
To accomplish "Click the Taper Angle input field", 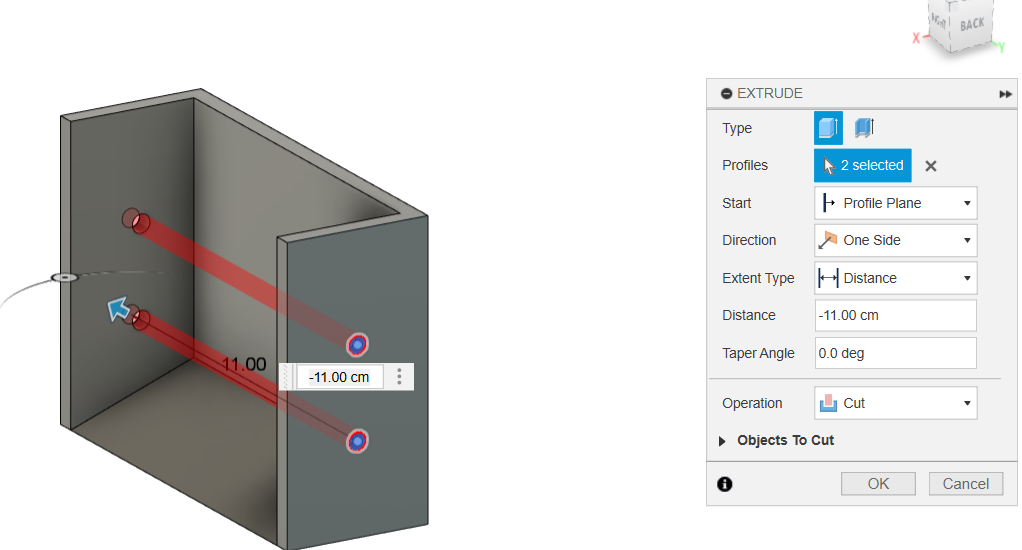I will pos(895,353).
